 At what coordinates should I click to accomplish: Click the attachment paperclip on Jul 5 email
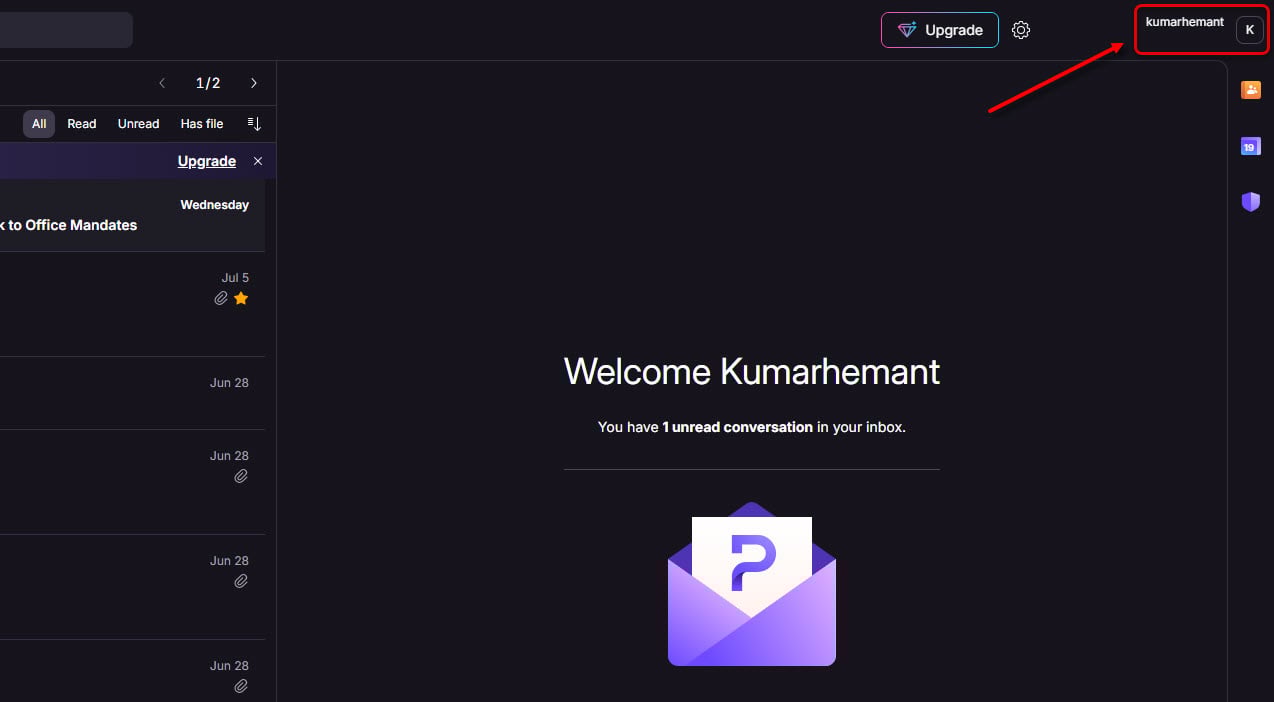coord(221,298)
